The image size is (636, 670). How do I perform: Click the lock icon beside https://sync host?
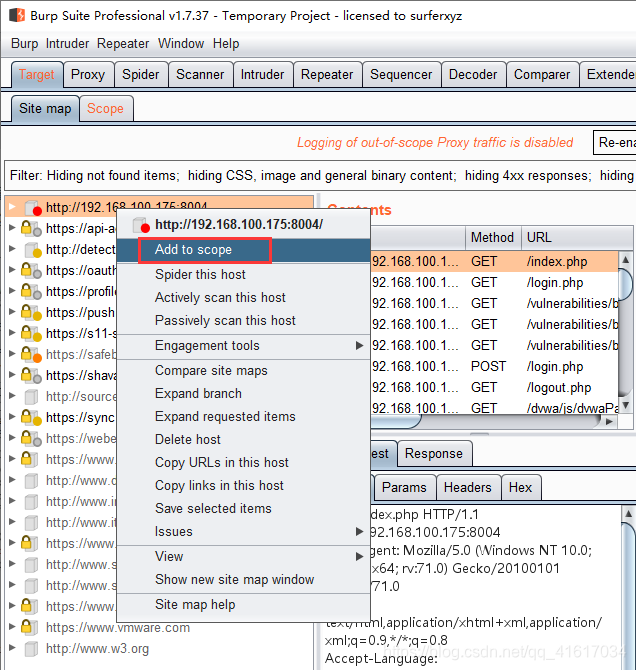31,417
